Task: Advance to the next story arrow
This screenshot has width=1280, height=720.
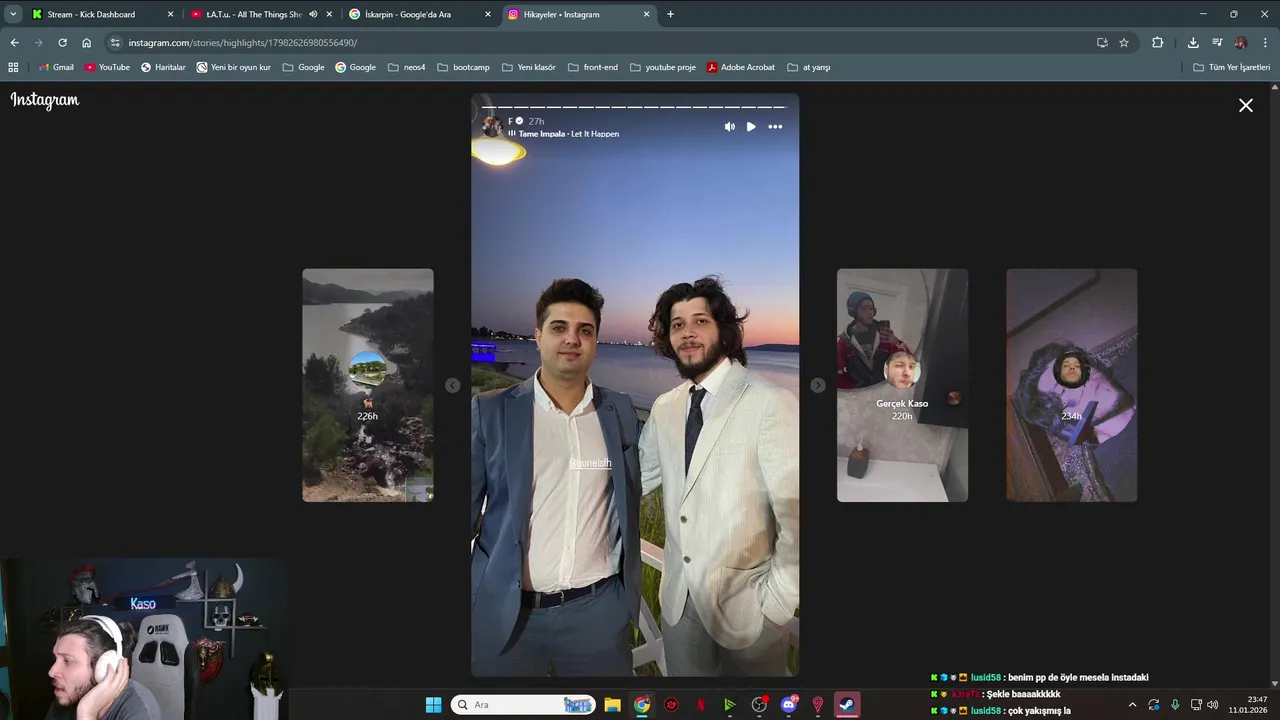Action: [x=818, y=385]
